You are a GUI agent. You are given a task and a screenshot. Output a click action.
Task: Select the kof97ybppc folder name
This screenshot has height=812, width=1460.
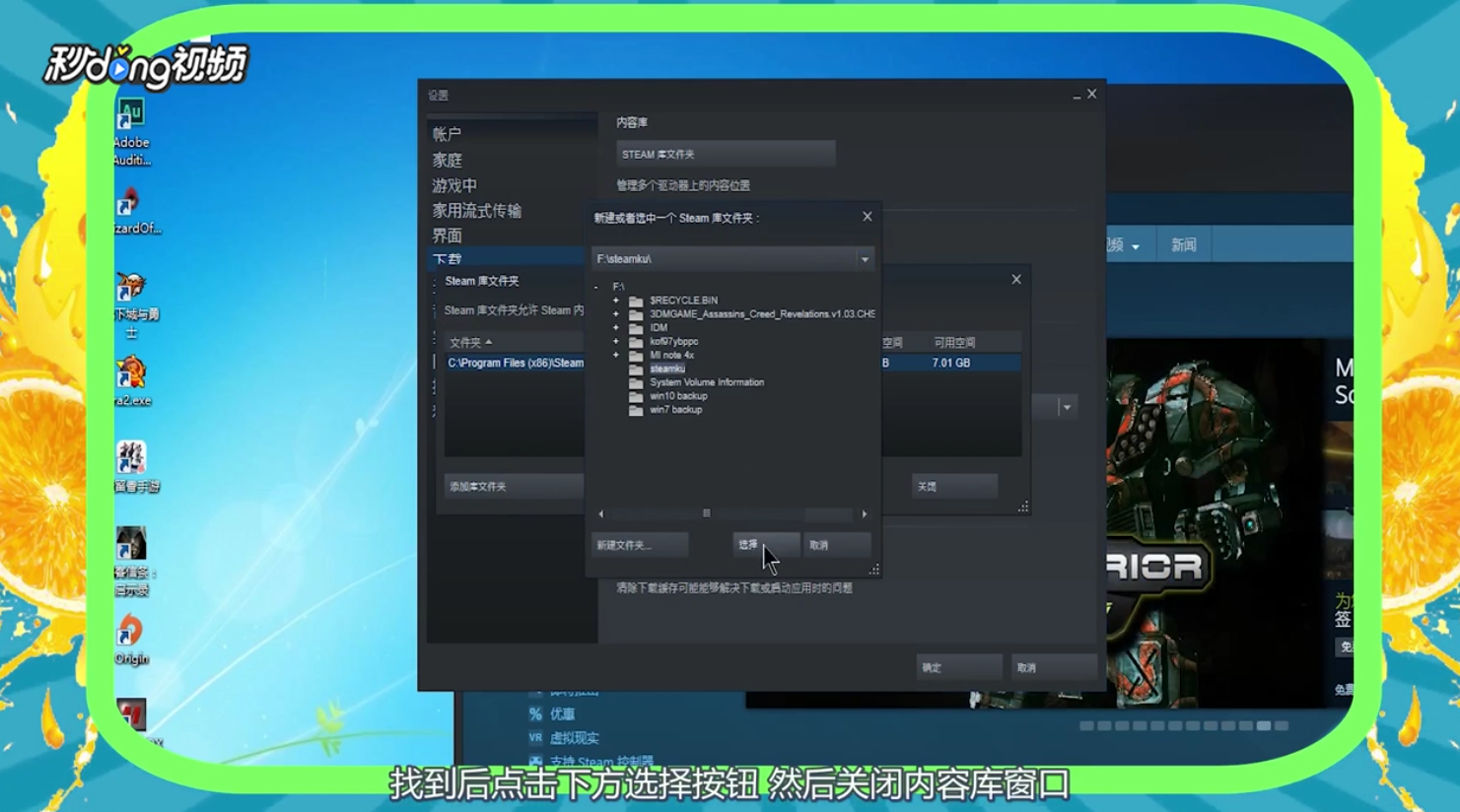point(674,342)
